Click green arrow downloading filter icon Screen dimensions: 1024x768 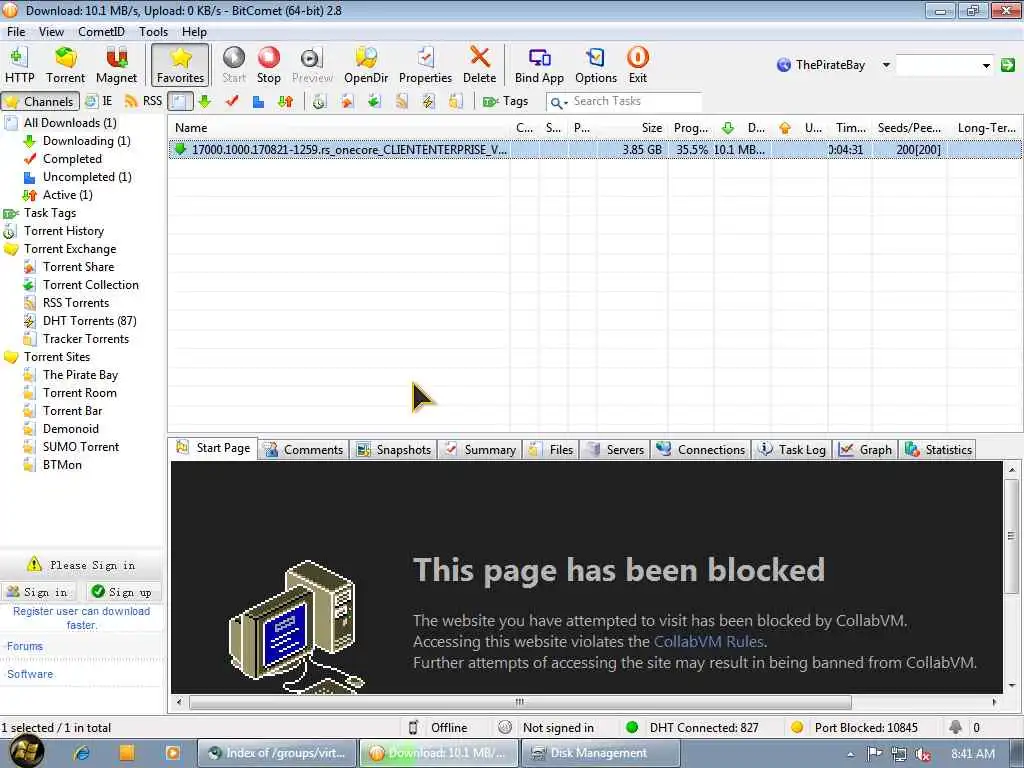tap(205, 101)
